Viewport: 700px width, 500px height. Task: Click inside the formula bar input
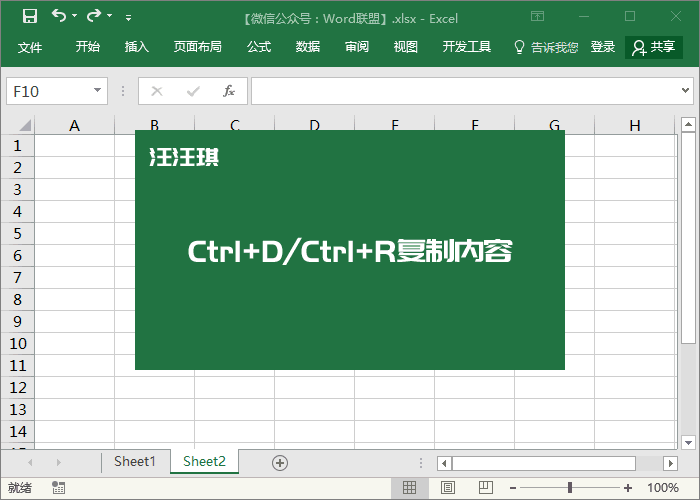click(x=464, y=91)
